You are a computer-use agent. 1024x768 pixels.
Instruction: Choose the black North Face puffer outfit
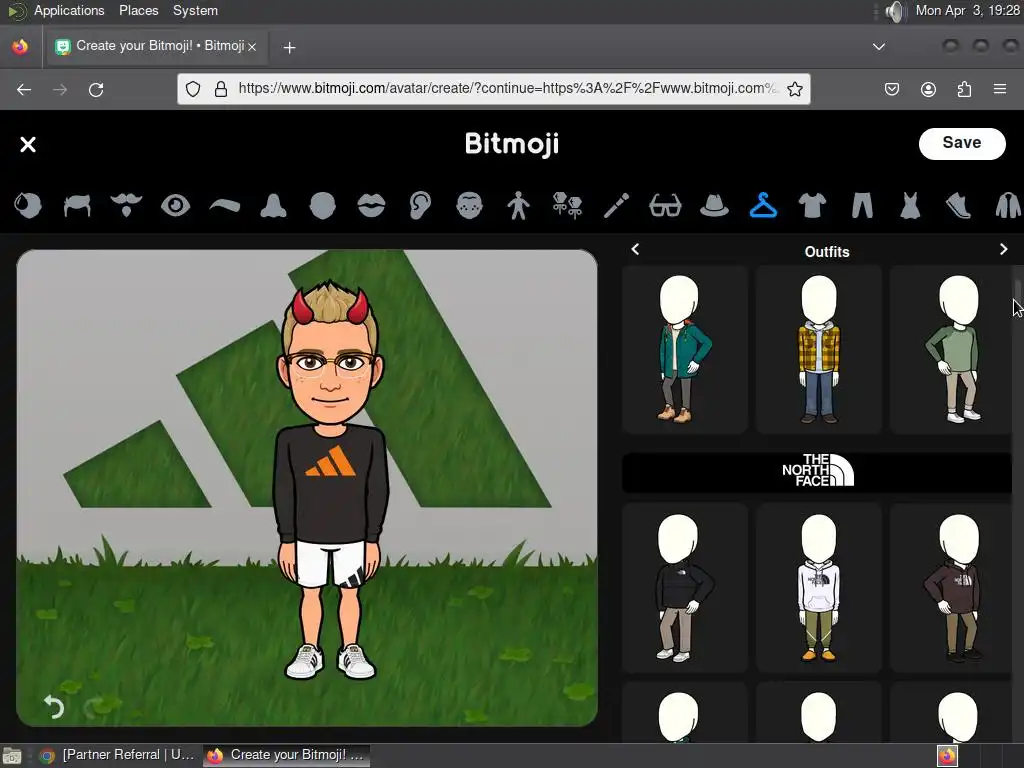click(x=684, y=588)
